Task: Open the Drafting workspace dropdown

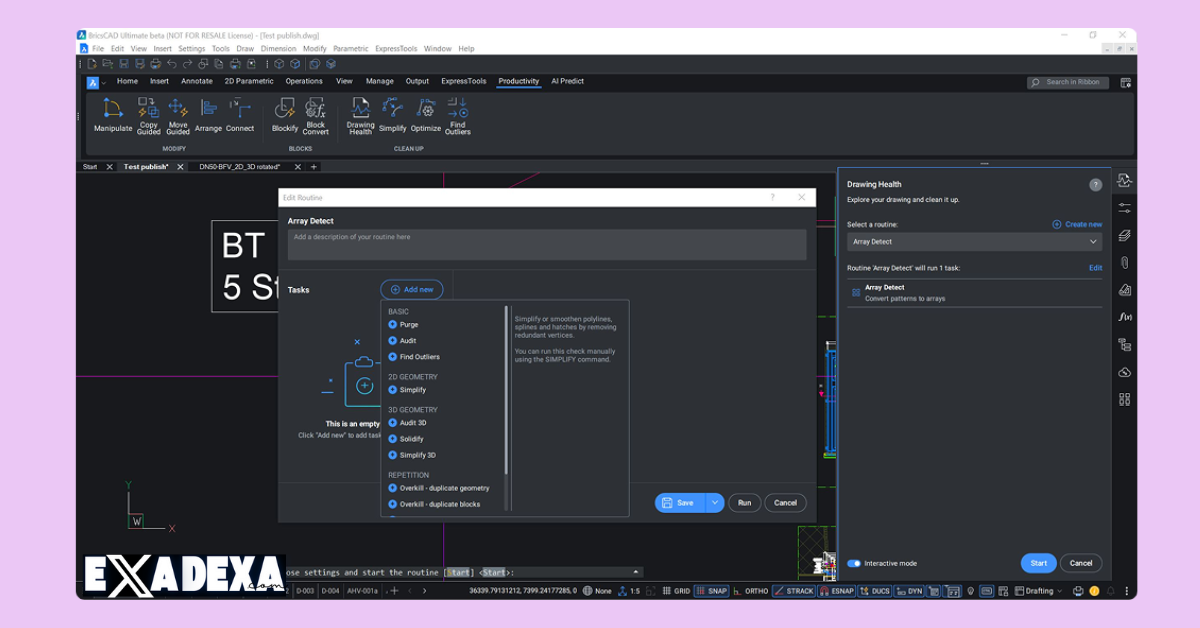Action: click(x=1038, y=591)
